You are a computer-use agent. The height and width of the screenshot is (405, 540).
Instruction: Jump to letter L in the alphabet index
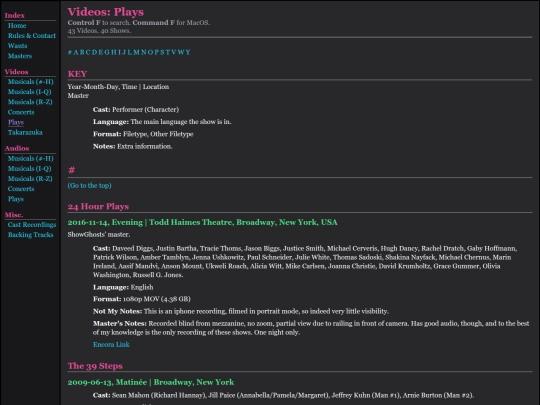(x=130, y=52)
